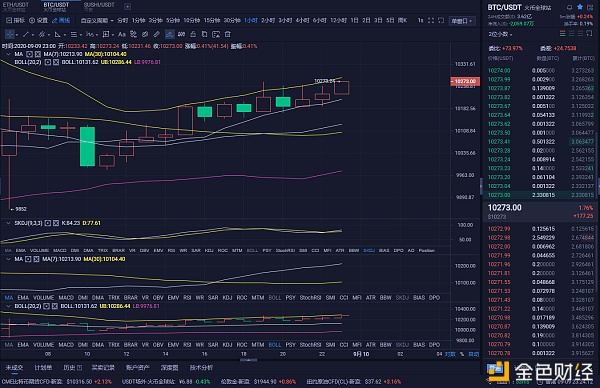Click the highlighted magnet-mode toolbar icon
This screenshot has height=388, width=600.
[x=170, y=34]
